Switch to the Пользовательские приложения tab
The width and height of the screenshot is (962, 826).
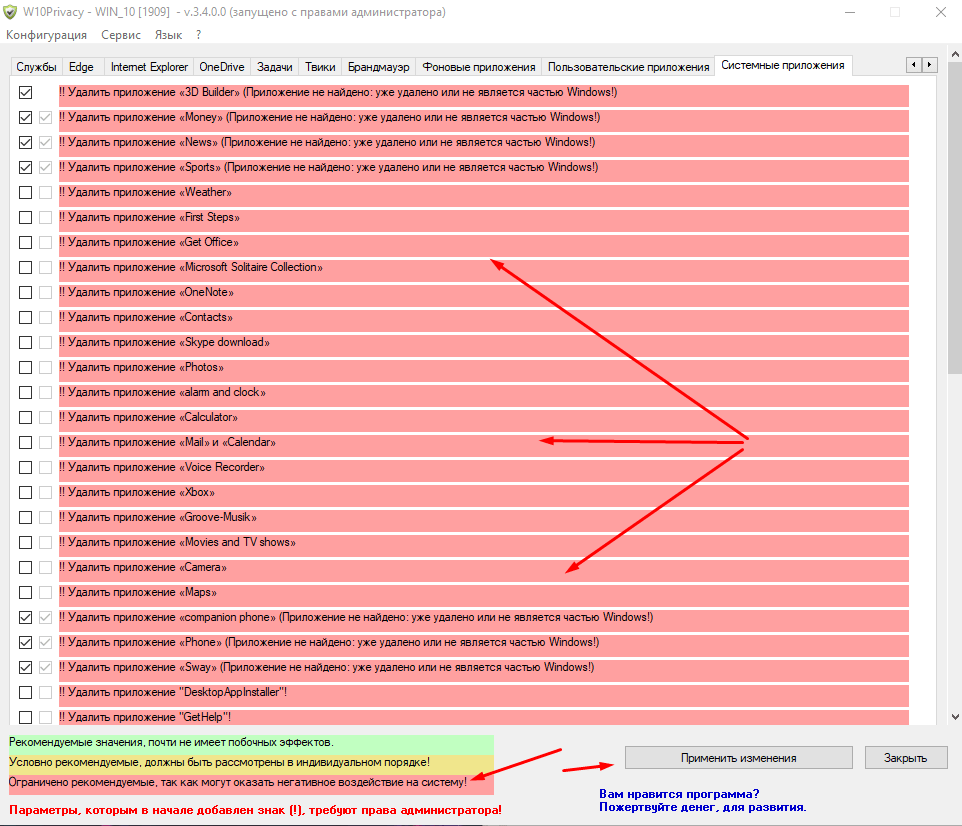[628, 67]
